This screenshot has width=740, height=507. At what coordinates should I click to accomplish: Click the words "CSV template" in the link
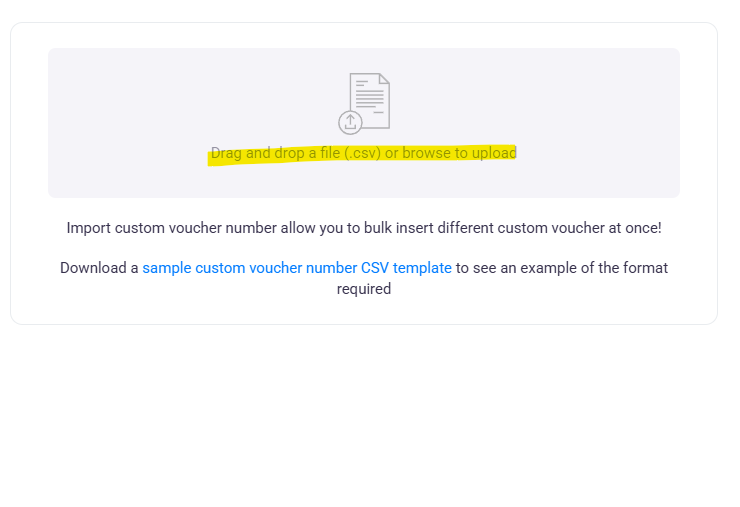click(x=406, y=268)
